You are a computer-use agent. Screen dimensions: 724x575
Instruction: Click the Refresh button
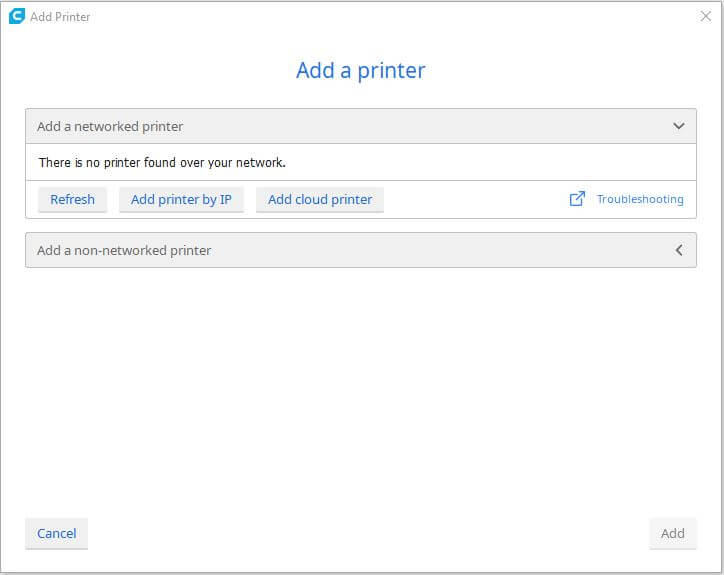(72, 199)
